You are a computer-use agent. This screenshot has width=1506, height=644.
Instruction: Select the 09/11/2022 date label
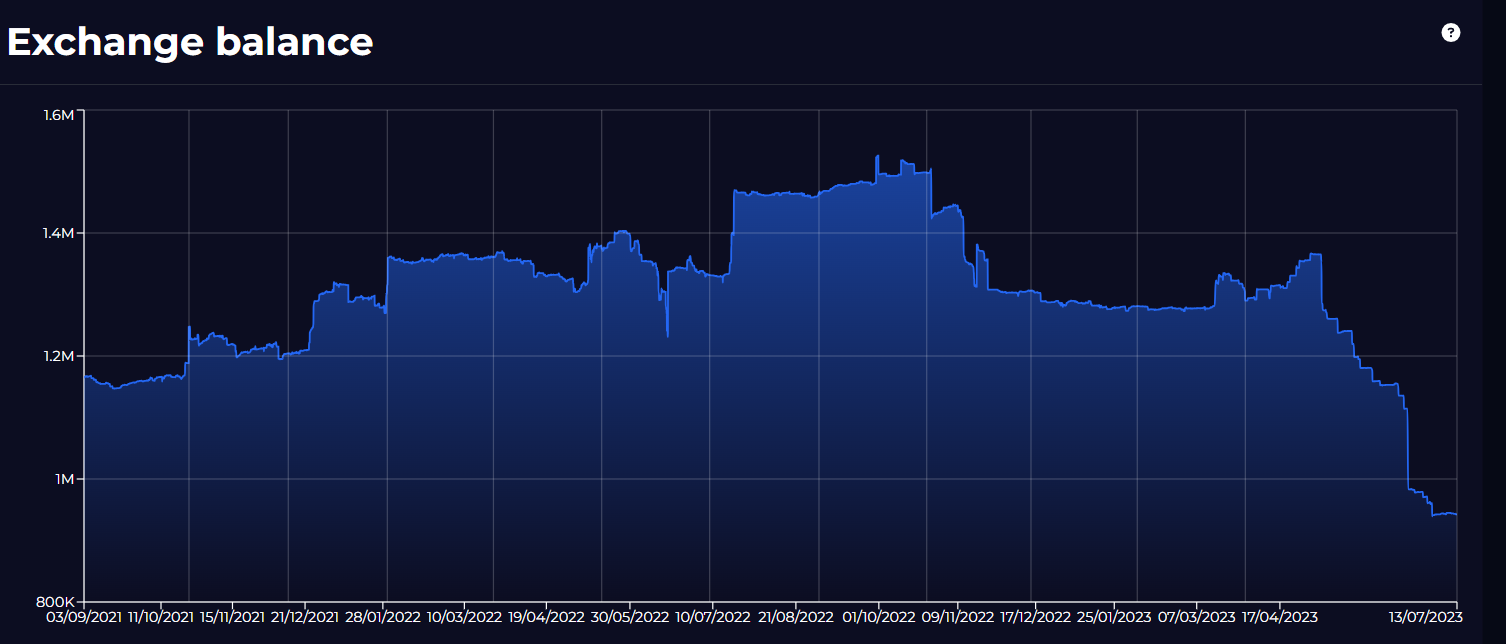[958, 617]
